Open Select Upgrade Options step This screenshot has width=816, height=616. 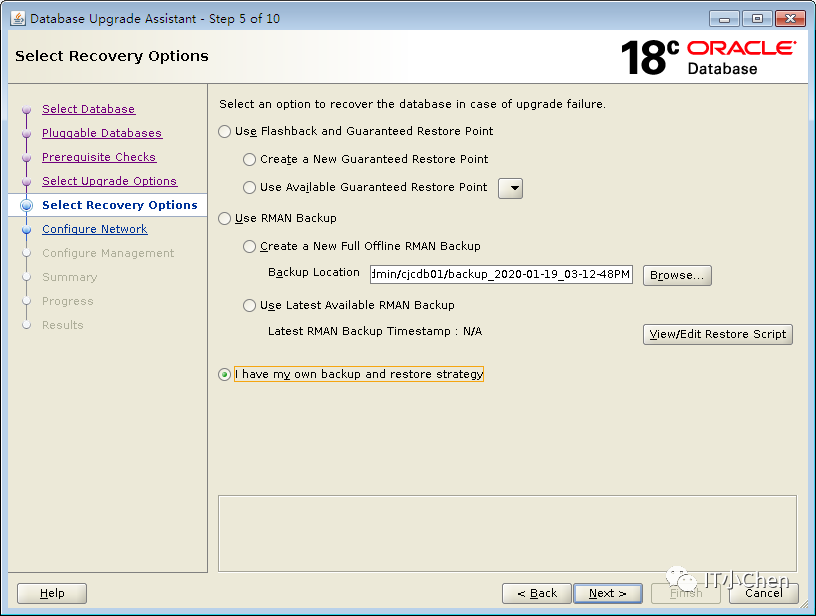109,181
